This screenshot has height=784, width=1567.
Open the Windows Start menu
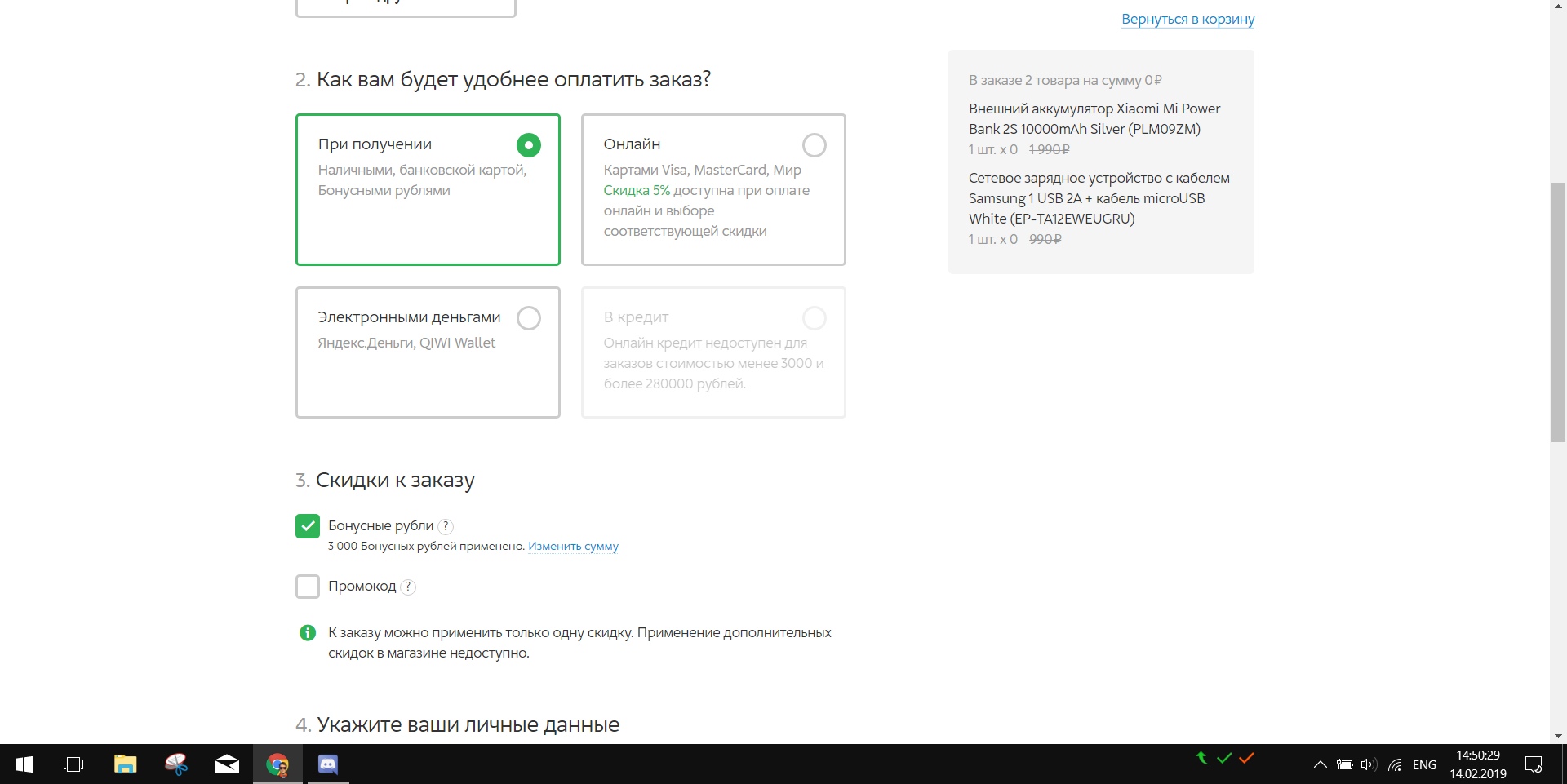(24, 764)
